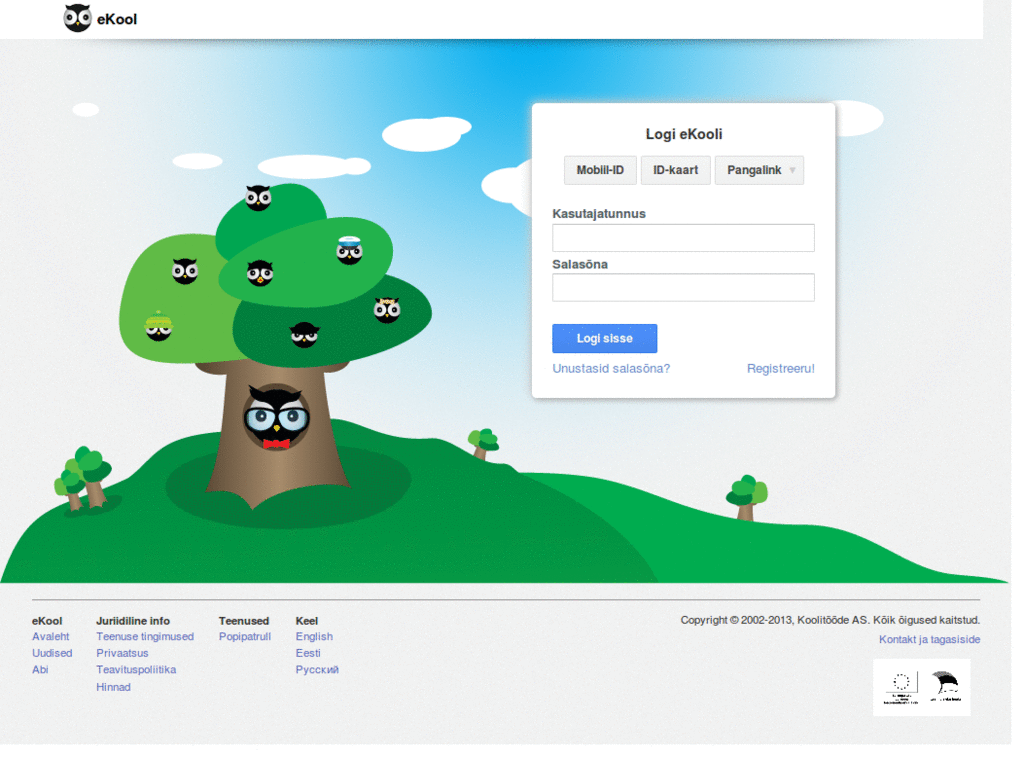Open the Privaatsus link
This screenshot has height=757, width=1024.
(x=122, y=653)
